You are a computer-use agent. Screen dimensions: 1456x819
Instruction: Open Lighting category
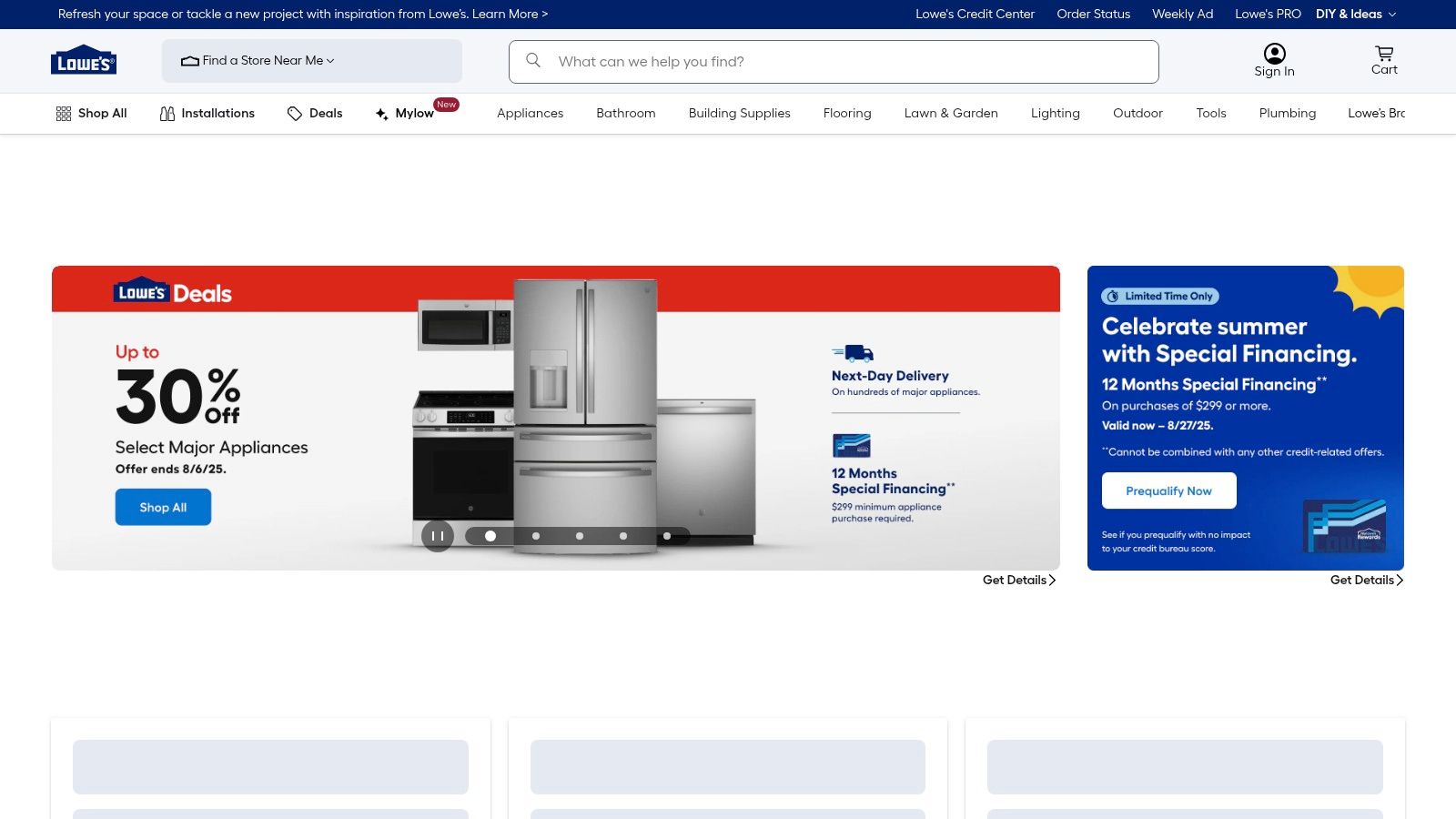pyautogui.click(x=1056, y=114)
